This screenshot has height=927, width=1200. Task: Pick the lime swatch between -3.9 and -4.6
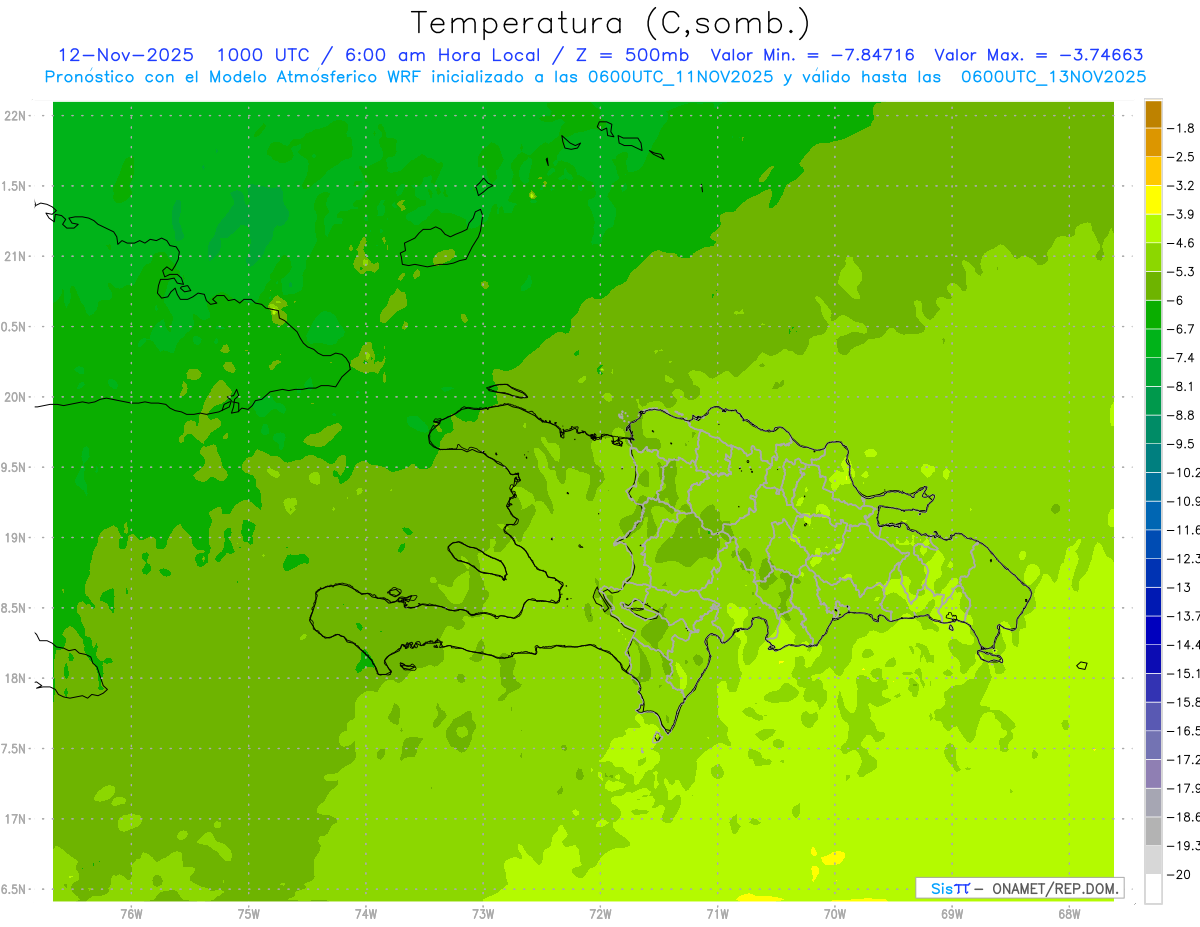click(1153, 228)
